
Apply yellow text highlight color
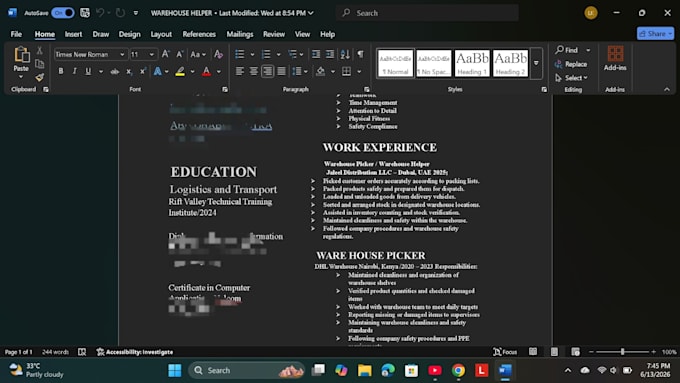click(180, 72)
